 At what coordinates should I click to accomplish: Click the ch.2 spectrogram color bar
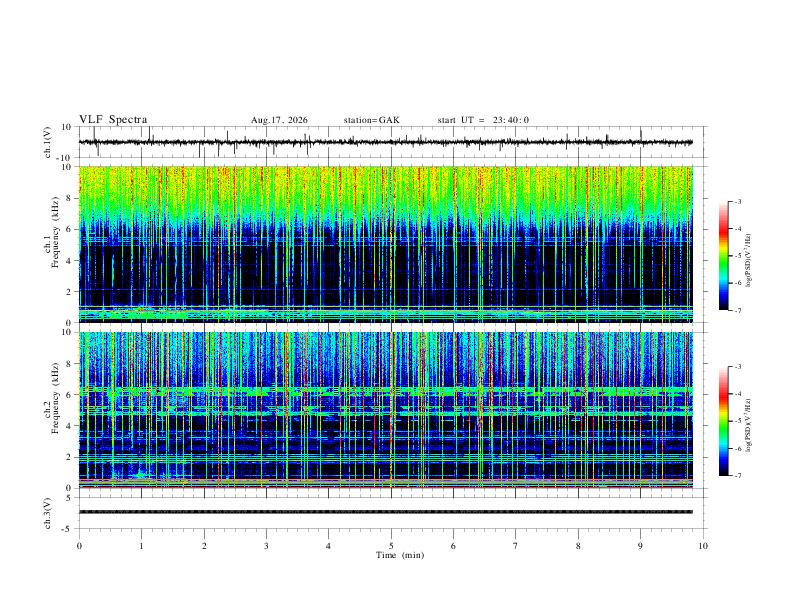(x=723, y=421)
